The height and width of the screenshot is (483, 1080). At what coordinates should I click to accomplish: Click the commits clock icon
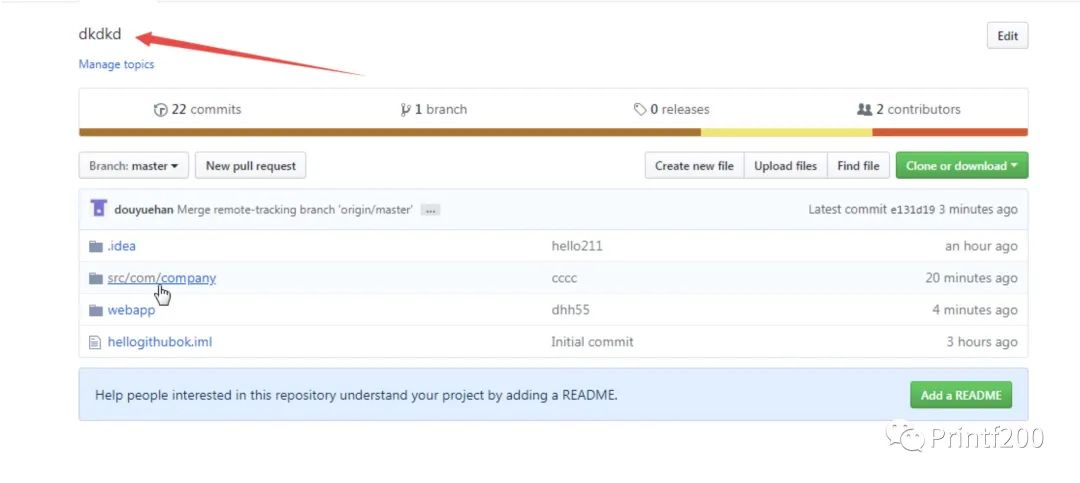(160, 110)
